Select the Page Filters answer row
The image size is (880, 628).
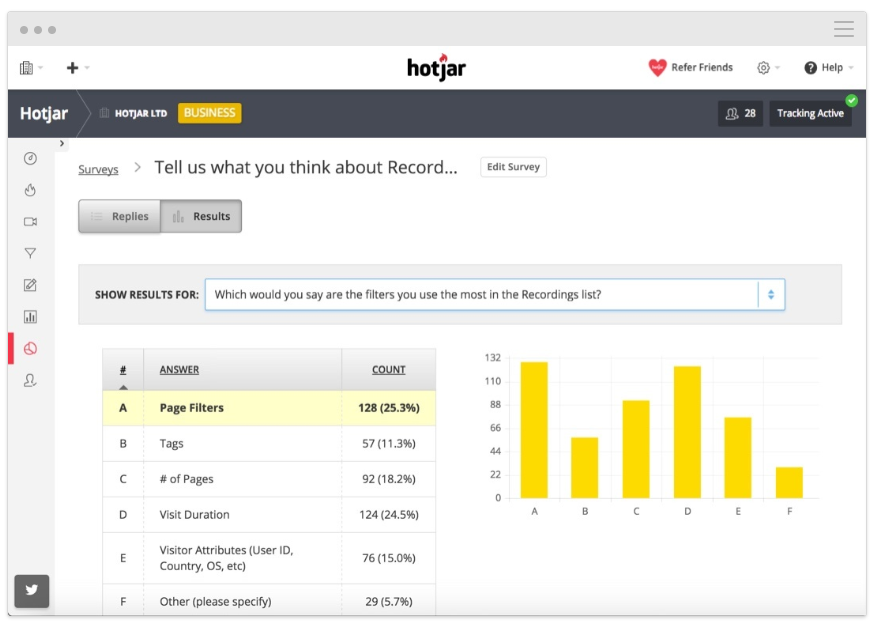point(269,408)
